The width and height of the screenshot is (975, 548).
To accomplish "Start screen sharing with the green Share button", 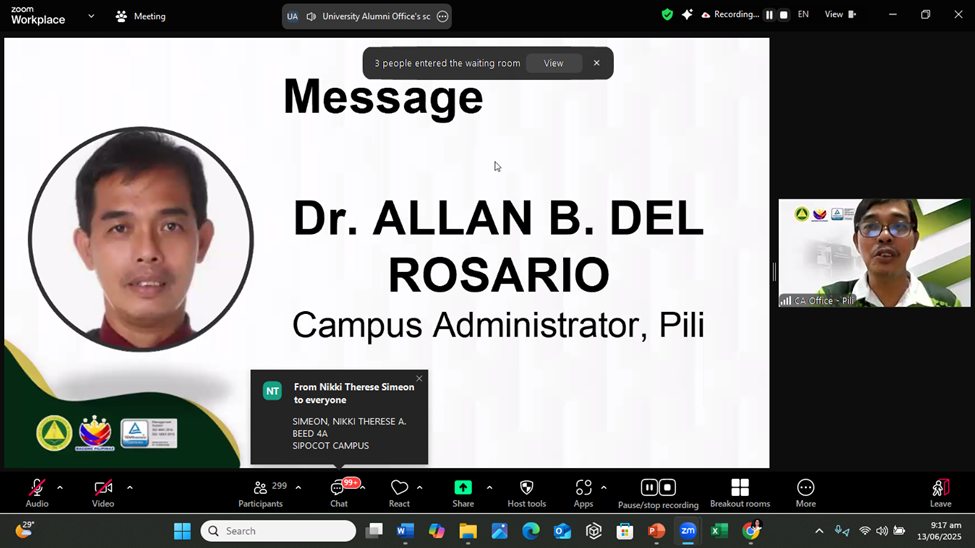I will (463, 487).
